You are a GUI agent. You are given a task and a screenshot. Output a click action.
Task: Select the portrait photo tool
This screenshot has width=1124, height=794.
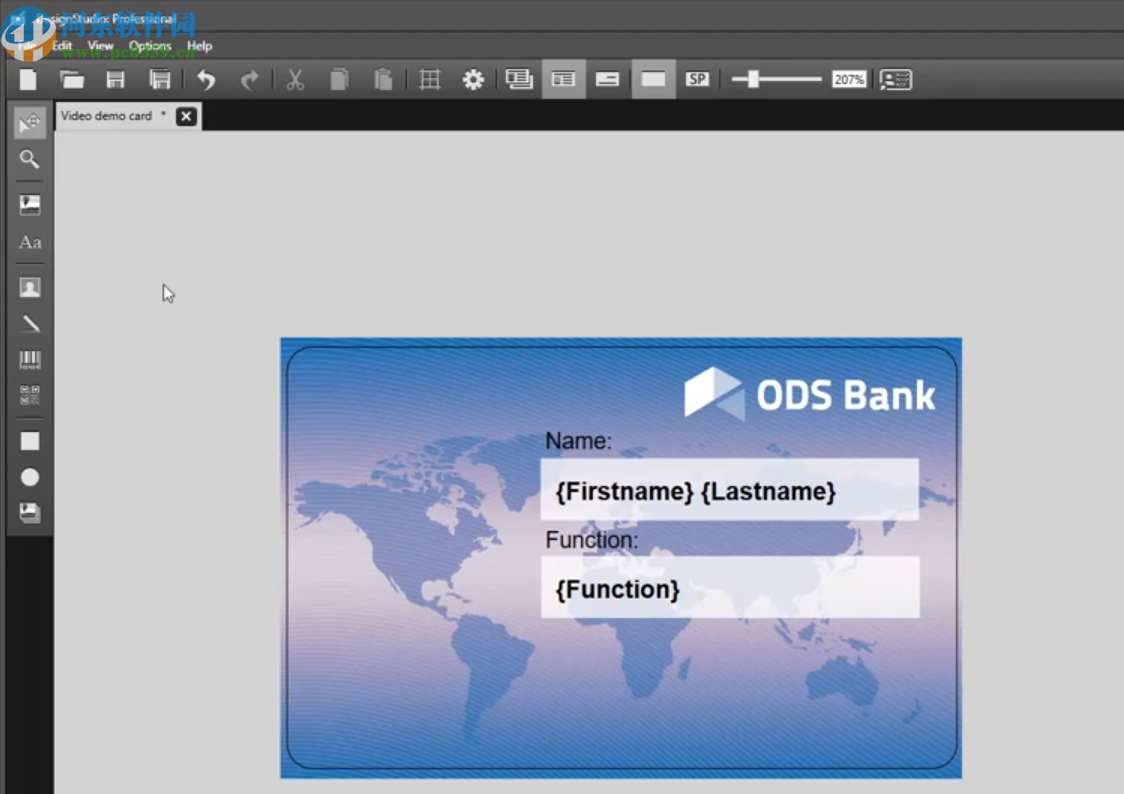pos(29,288)
